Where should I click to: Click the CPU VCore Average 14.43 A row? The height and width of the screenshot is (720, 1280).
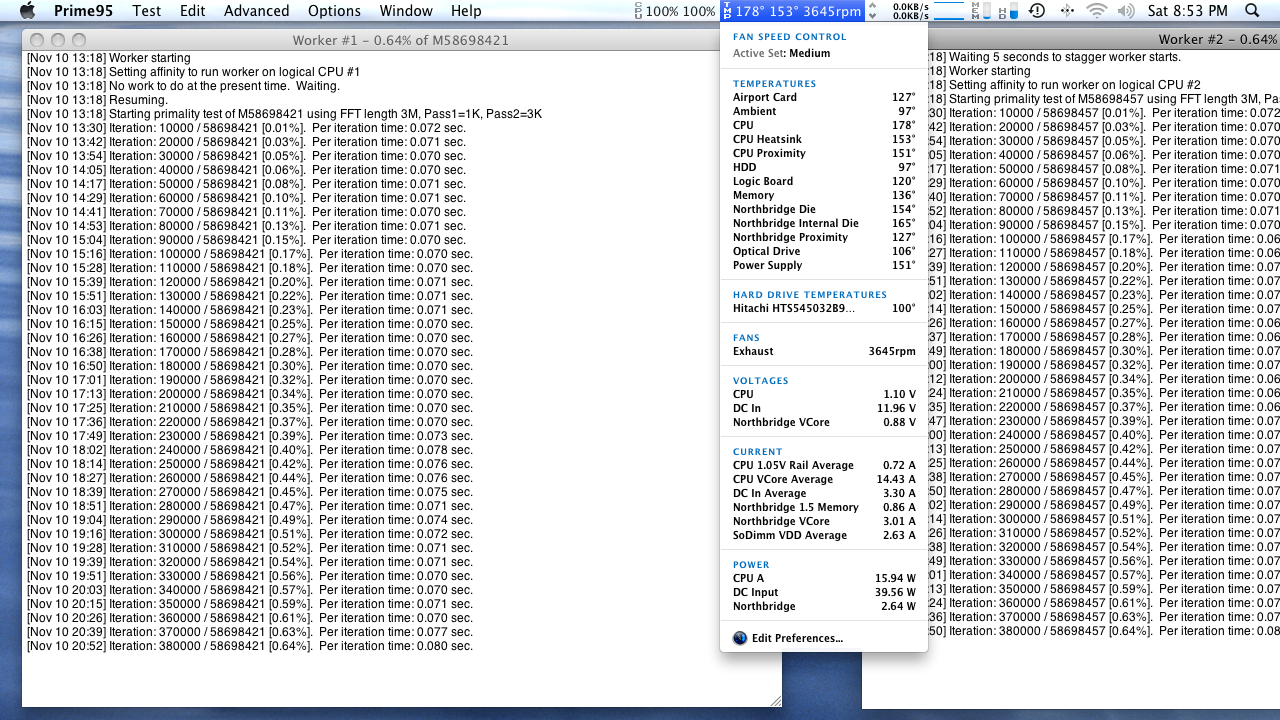tap(824, 479)
